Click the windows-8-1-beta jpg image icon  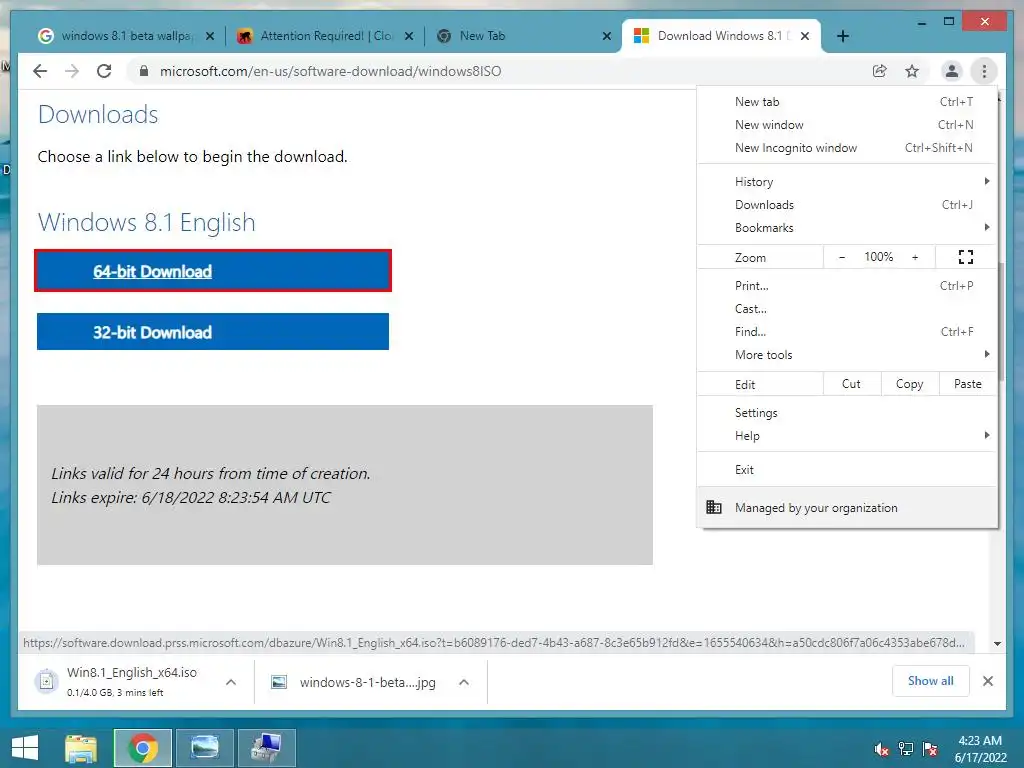click(x=279, y=682)
